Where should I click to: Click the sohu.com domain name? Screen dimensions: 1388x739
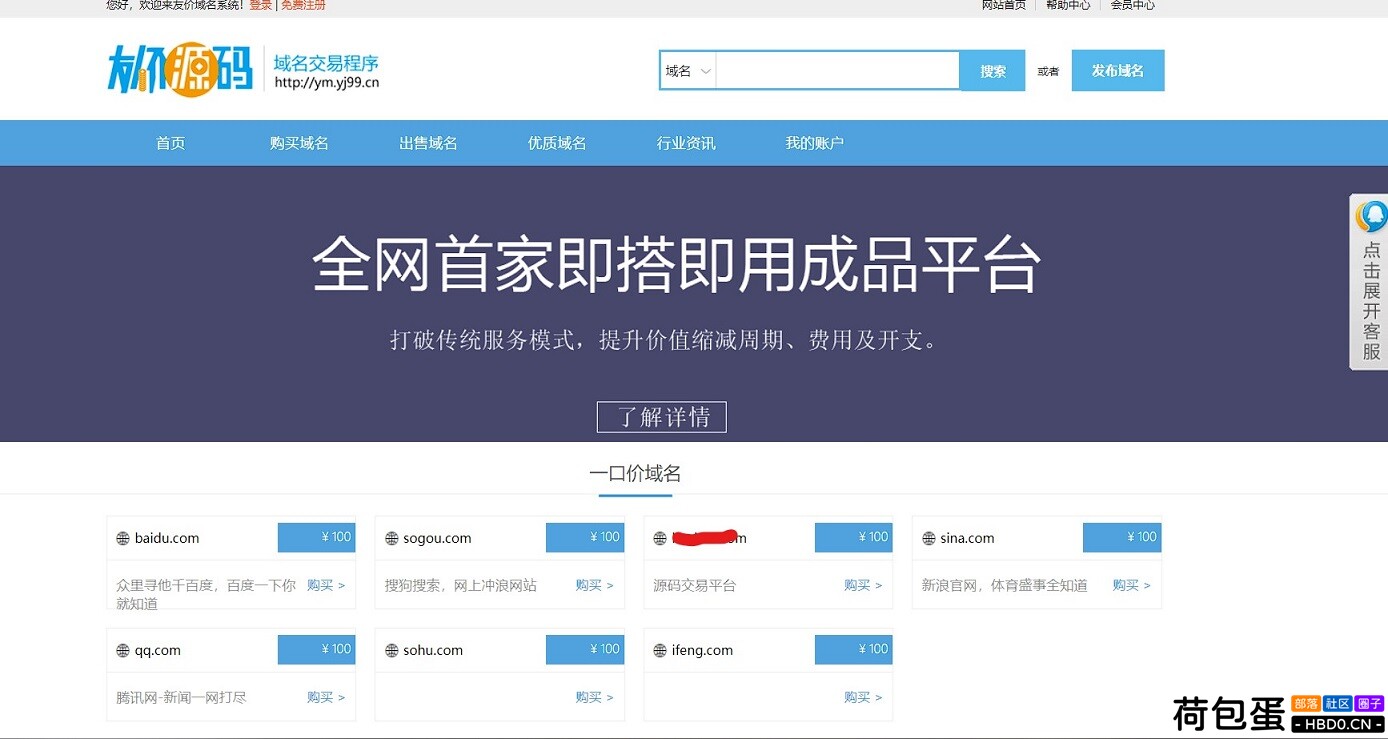tap(433, 650)
